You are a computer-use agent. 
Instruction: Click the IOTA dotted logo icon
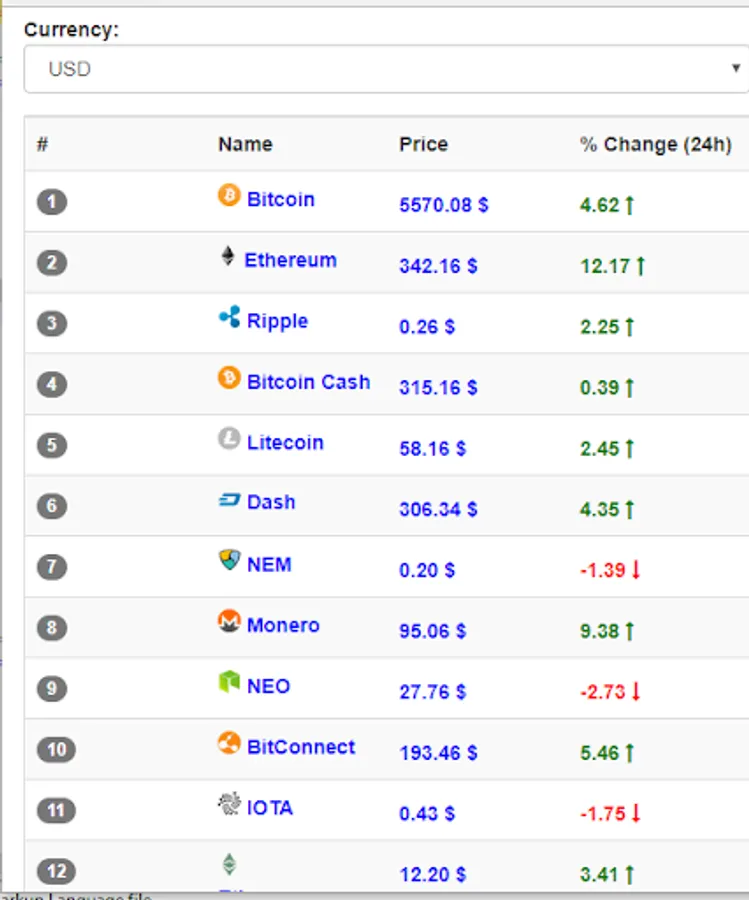[x=230, y=804]
